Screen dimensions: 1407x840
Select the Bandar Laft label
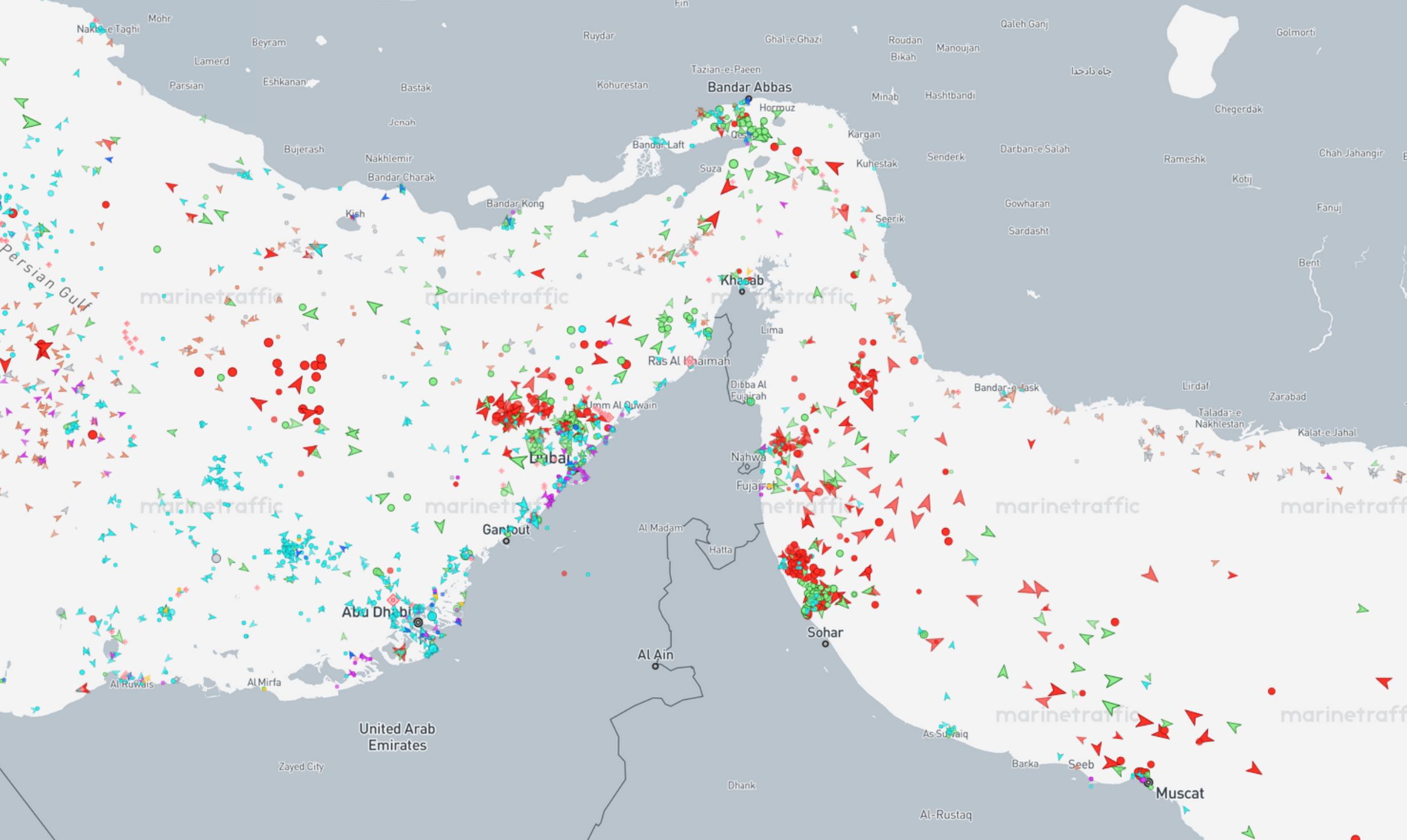pos(658,145)
